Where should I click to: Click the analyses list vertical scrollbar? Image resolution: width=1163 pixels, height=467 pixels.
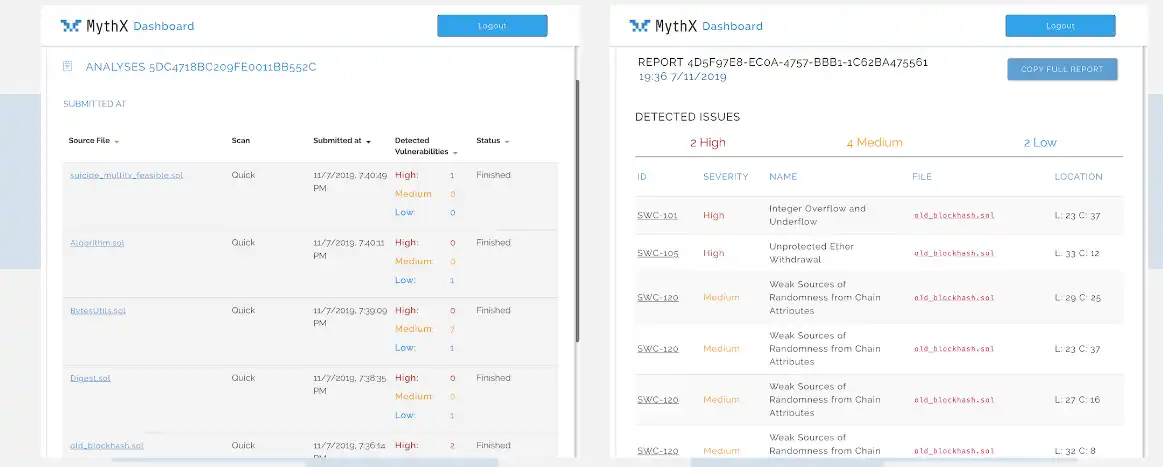578,211
